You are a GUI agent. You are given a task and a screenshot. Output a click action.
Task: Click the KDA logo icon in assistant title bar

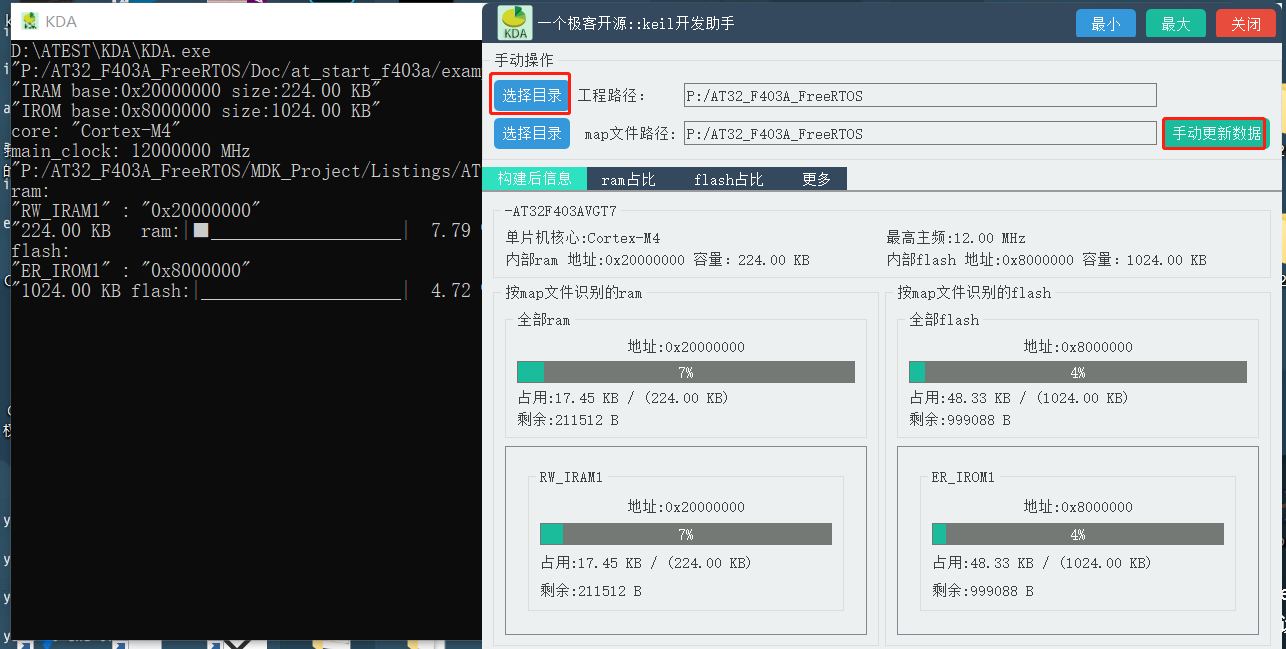[514, 22]
